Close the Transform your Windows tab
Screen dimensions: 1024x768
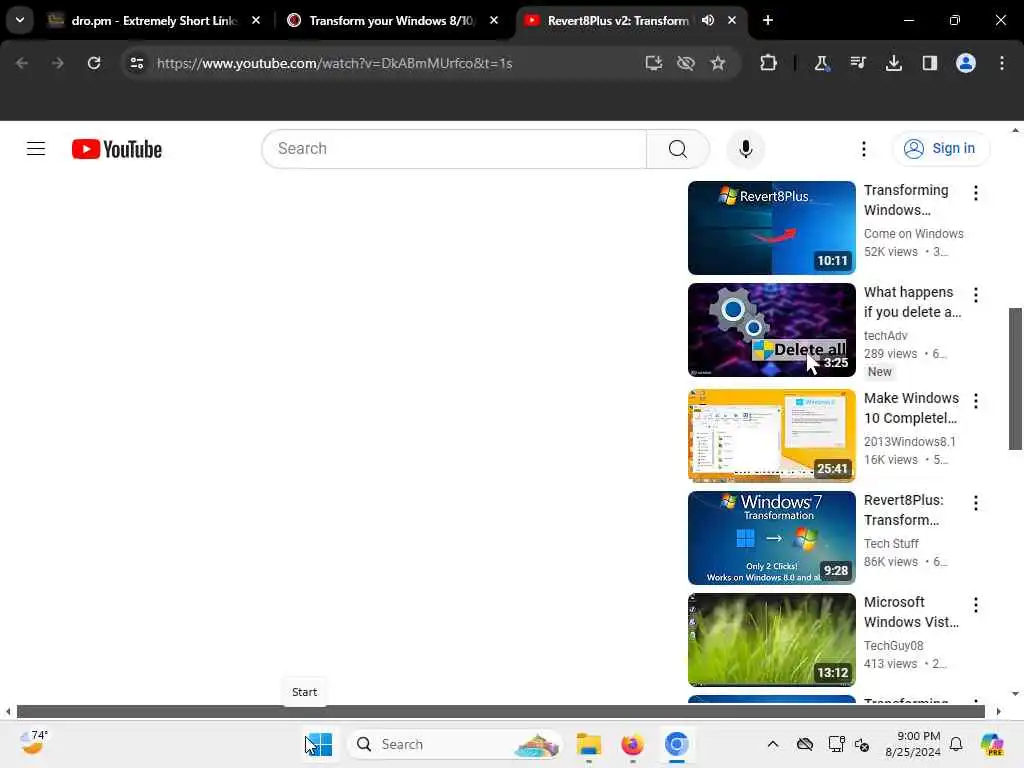(x=494, y=20)
